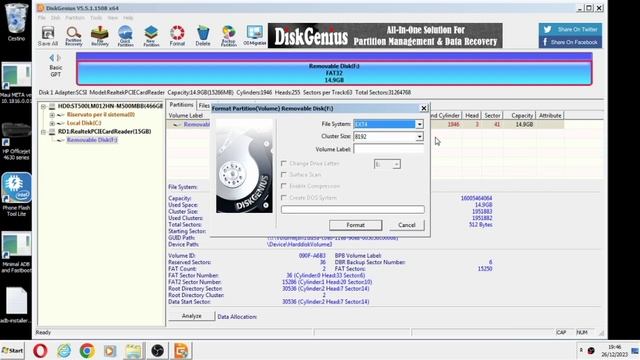Click the DiskGenius app icon in title bar
This screenshot has width=640, height=360.
[40, 8]
